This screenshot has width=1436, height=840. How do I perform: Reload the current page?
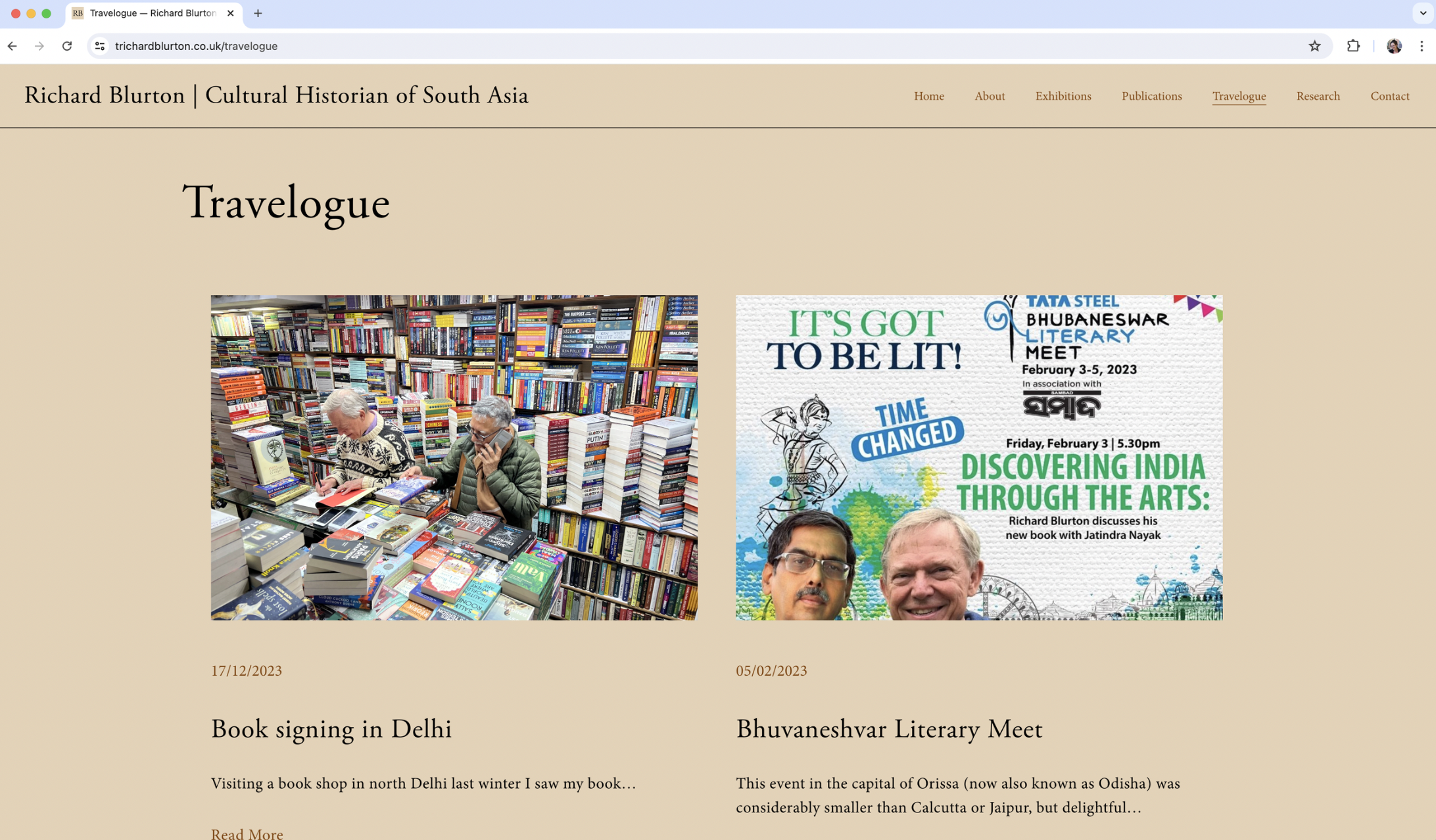67,46
